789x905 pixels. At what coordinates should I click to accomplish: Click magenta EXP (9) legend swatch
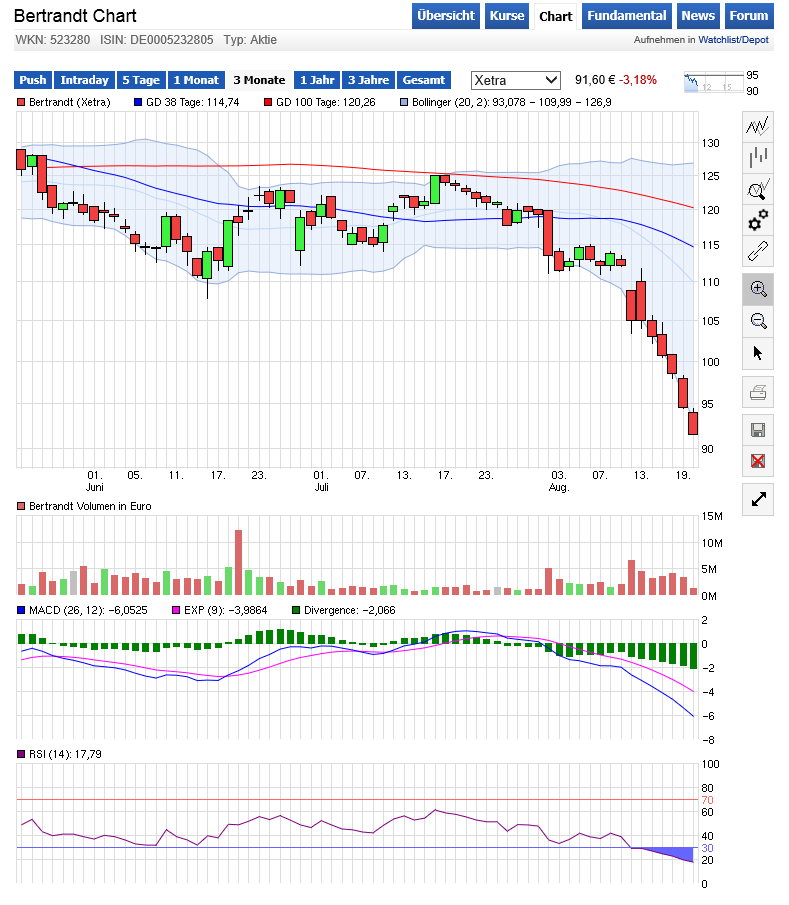point(176,610)
